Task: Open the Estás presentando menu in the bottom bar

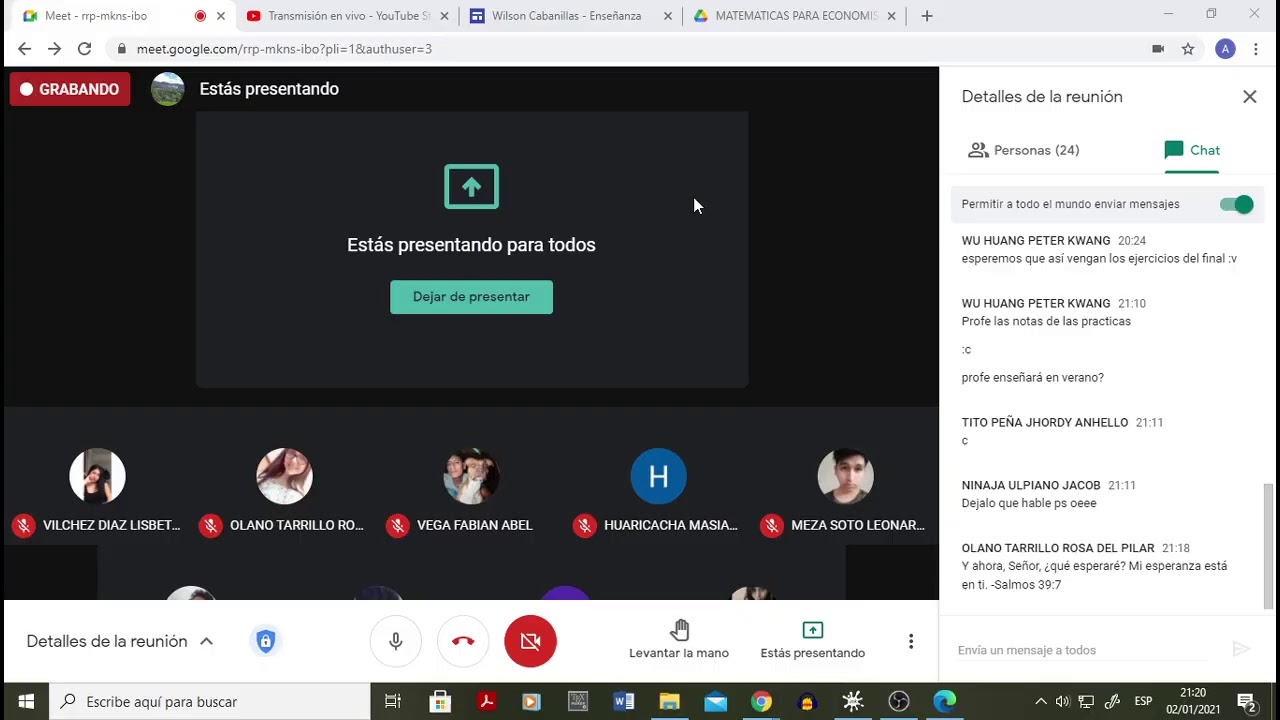Action: pos(812,640)
